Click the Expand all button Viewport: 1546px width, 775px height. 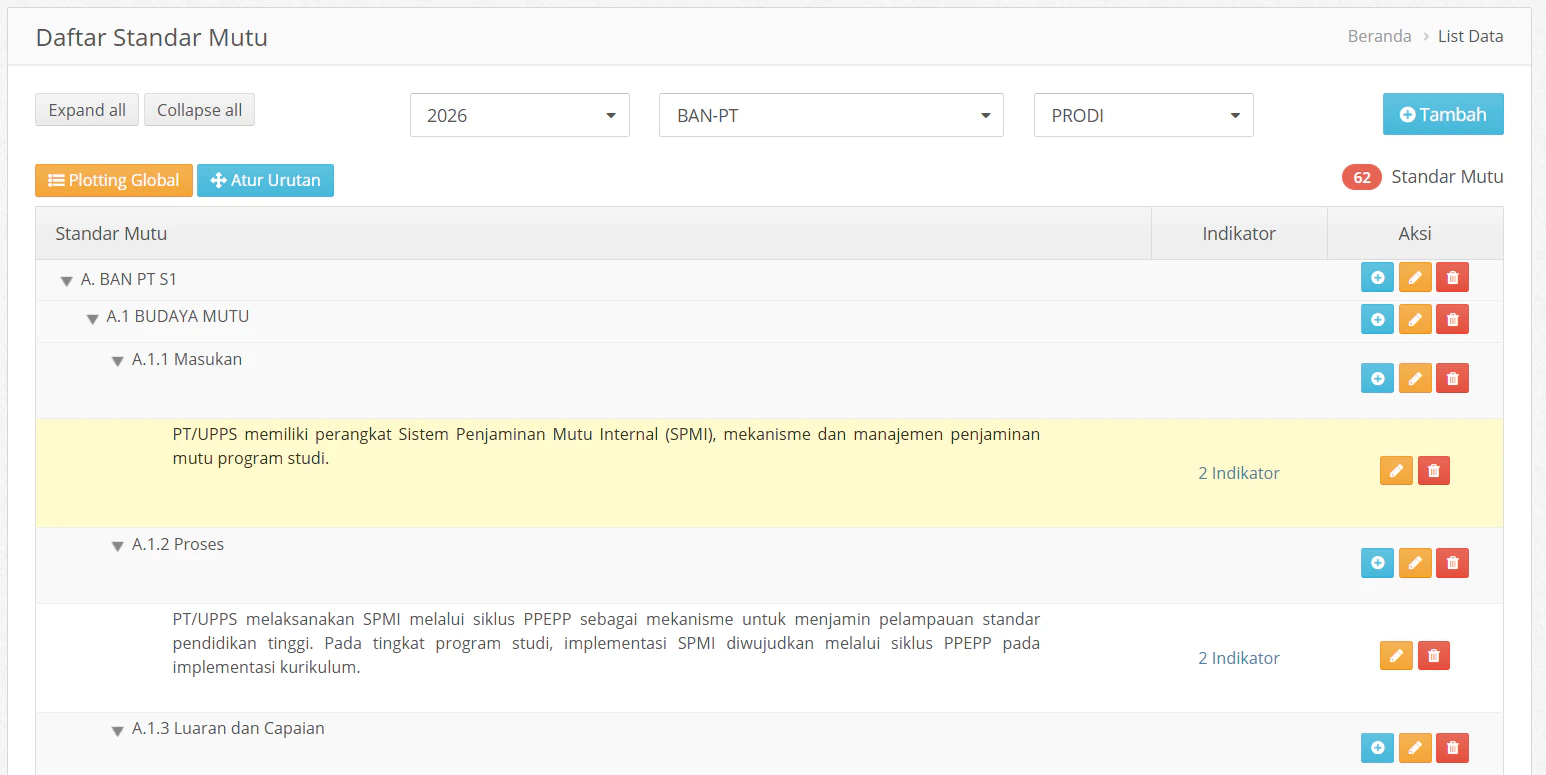coord(86,109)
